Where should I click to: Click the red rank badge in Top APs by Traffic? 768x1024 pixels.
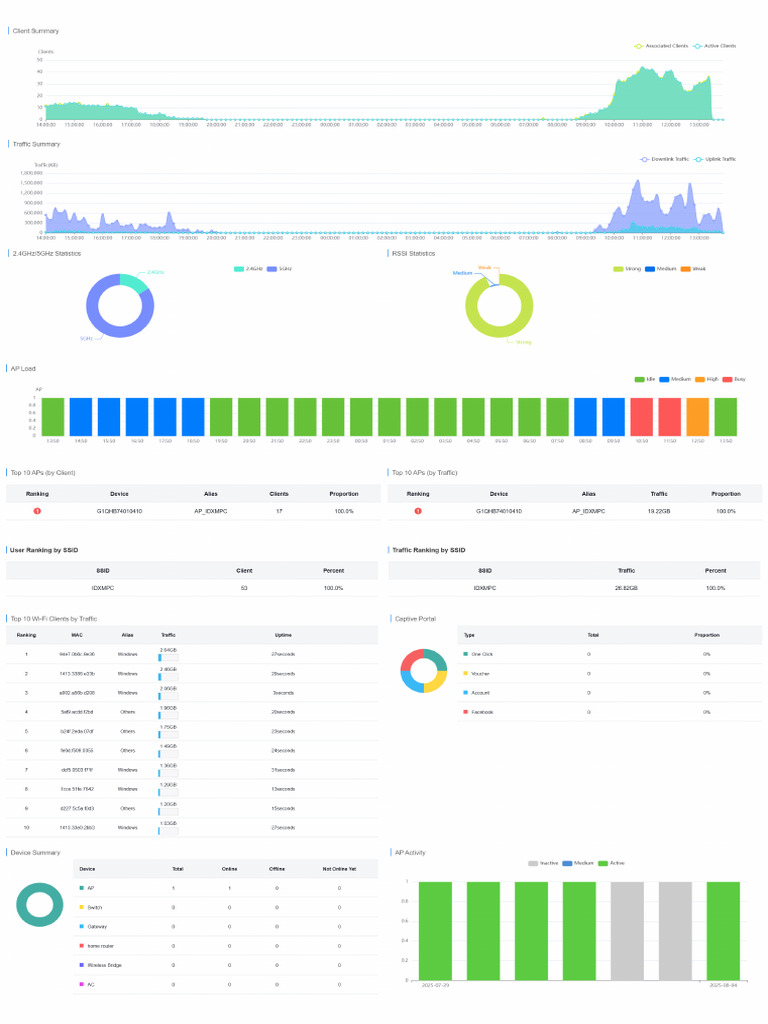click(418, 511)
